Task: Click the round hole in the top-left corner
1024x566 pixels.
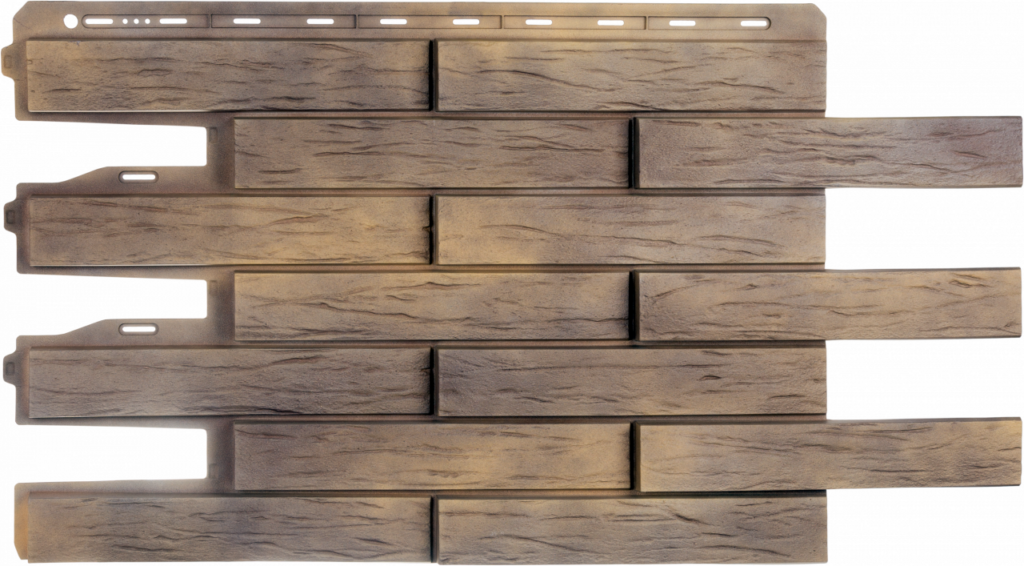Action: click(x=71, y=21)
